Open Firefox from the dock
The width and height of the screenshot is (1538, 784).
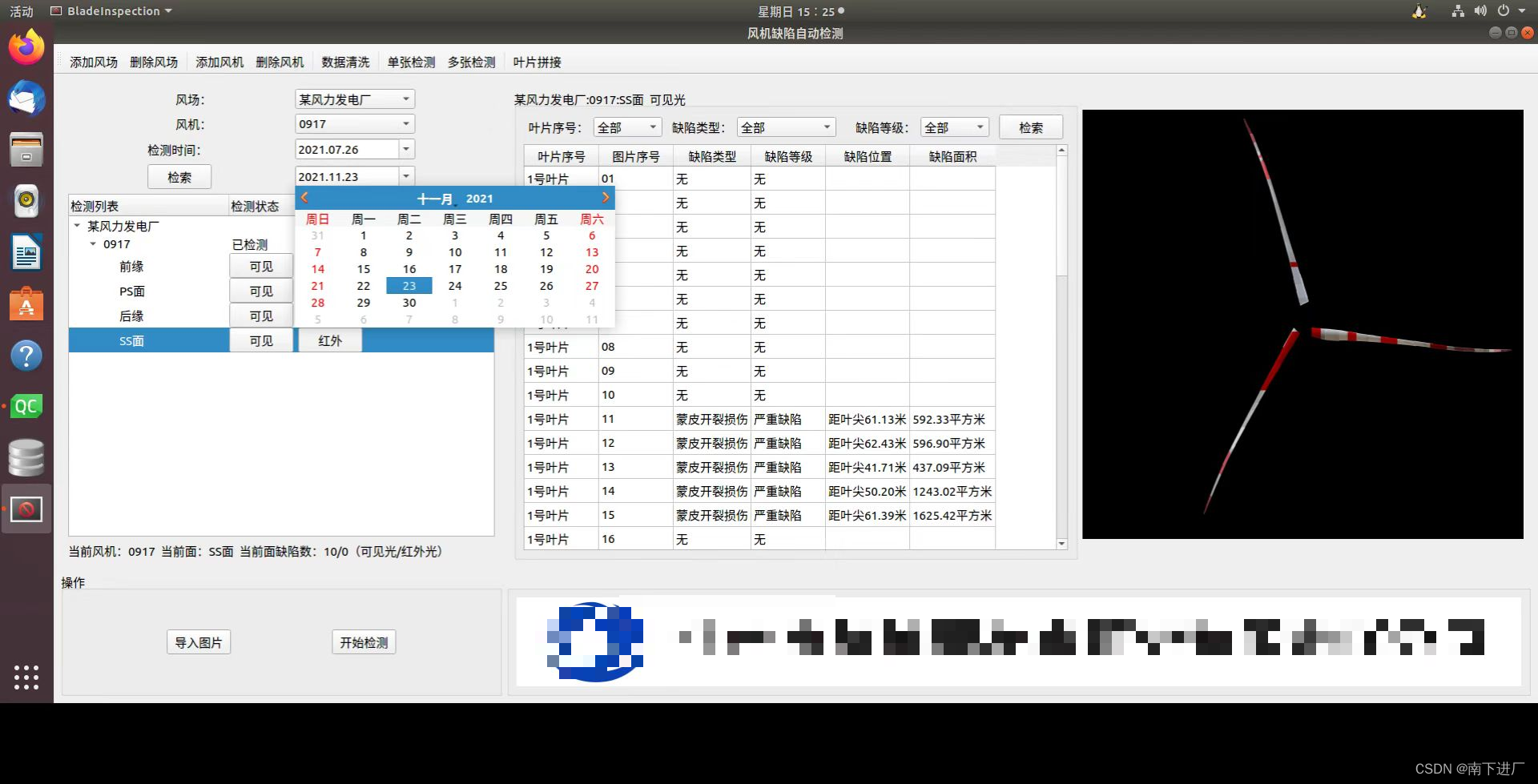tap(26, 47)
